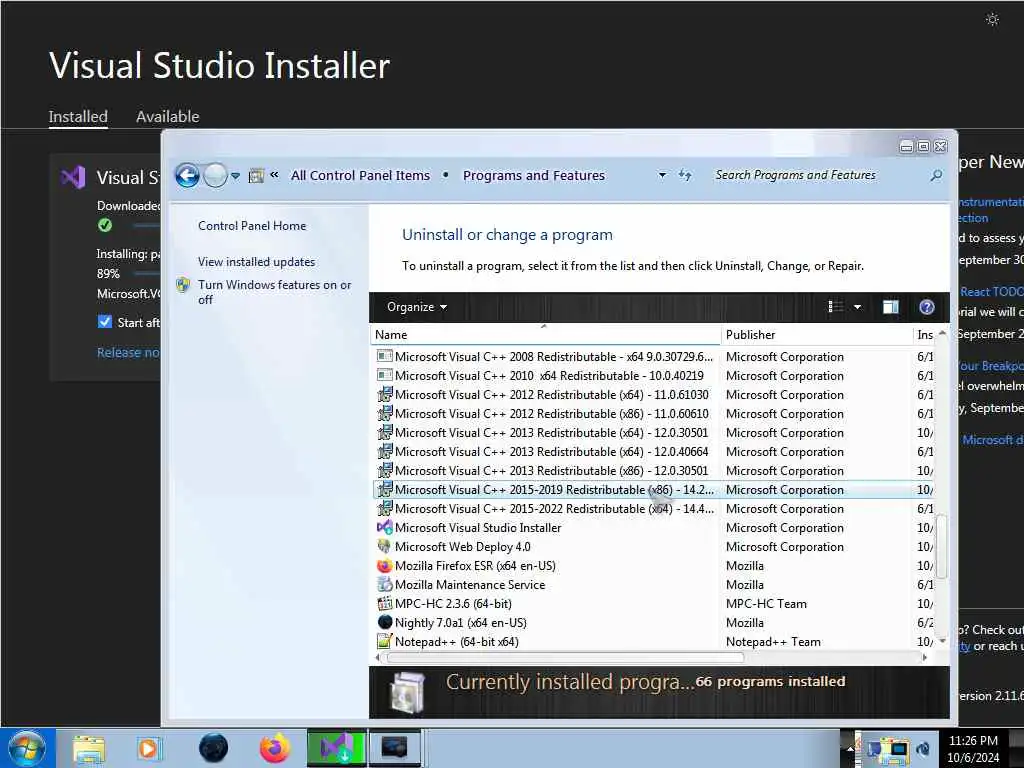Open Nightly browser from the taskbar

213,748
